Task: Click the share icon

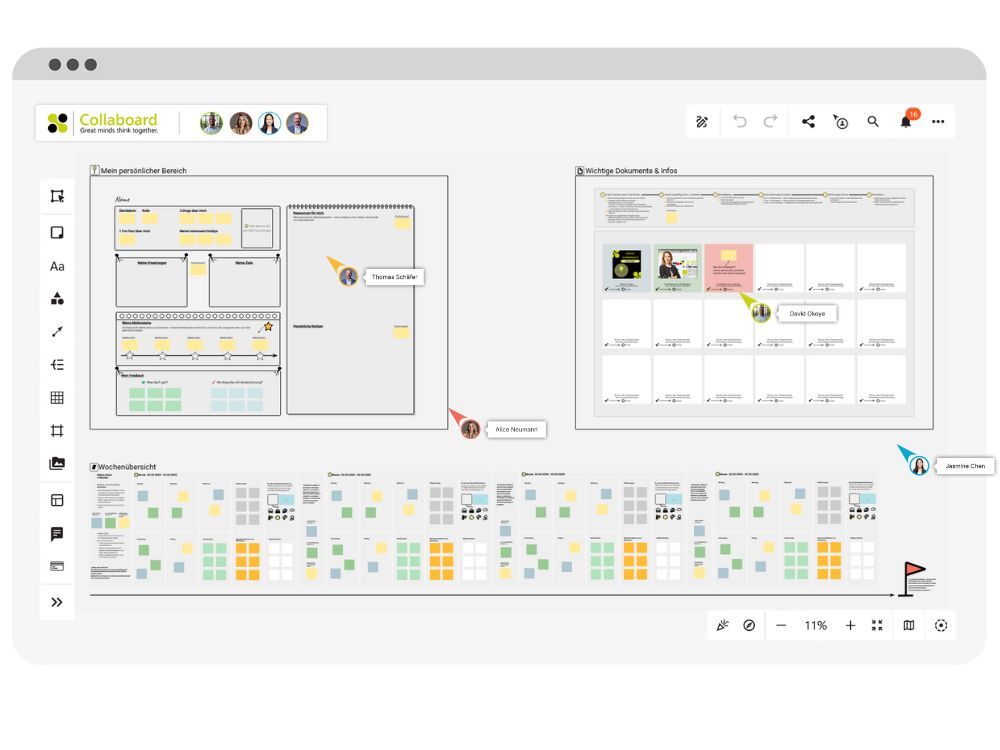Action: (808, 122)
